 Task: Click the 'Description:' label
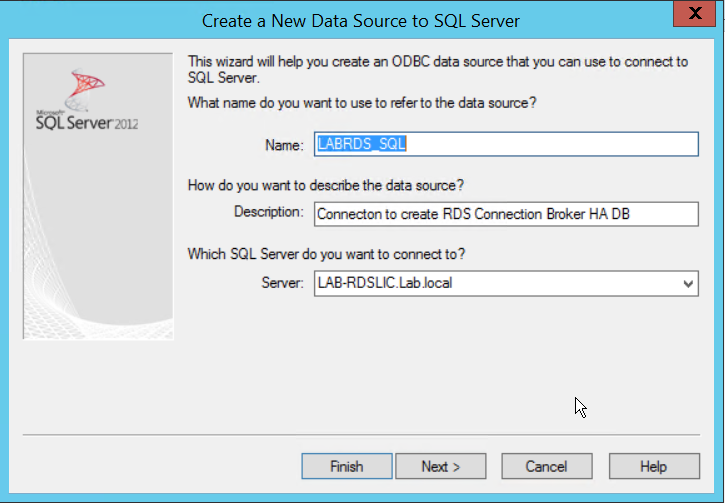pyautogui.click(x=268, y=212)
